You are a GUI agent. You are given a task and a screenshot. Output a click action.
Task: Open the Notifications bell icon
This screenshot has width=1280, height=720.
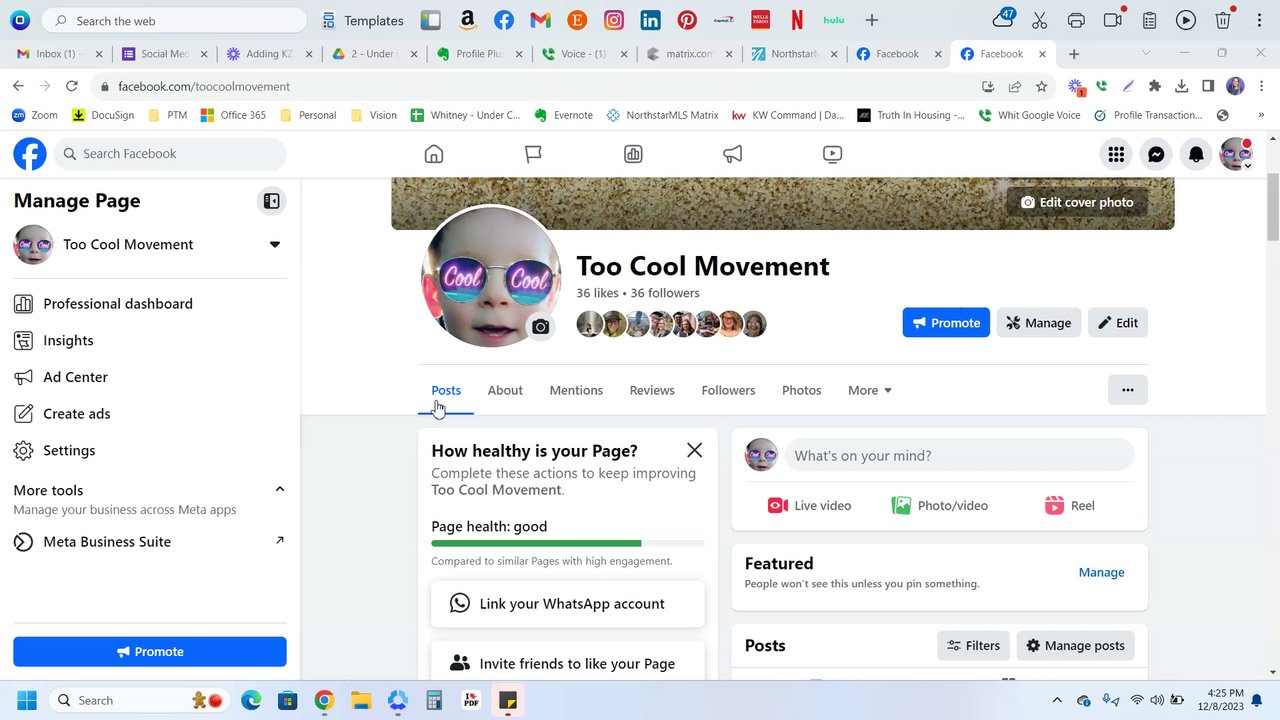pos(1196,154)
